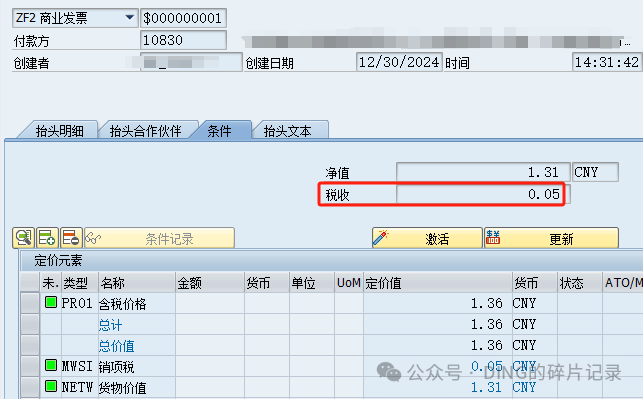Image resolution: width=643 pixels, height=399 pixels.
Task: Switch to the 抬头明细 tab
Action: 59,130
